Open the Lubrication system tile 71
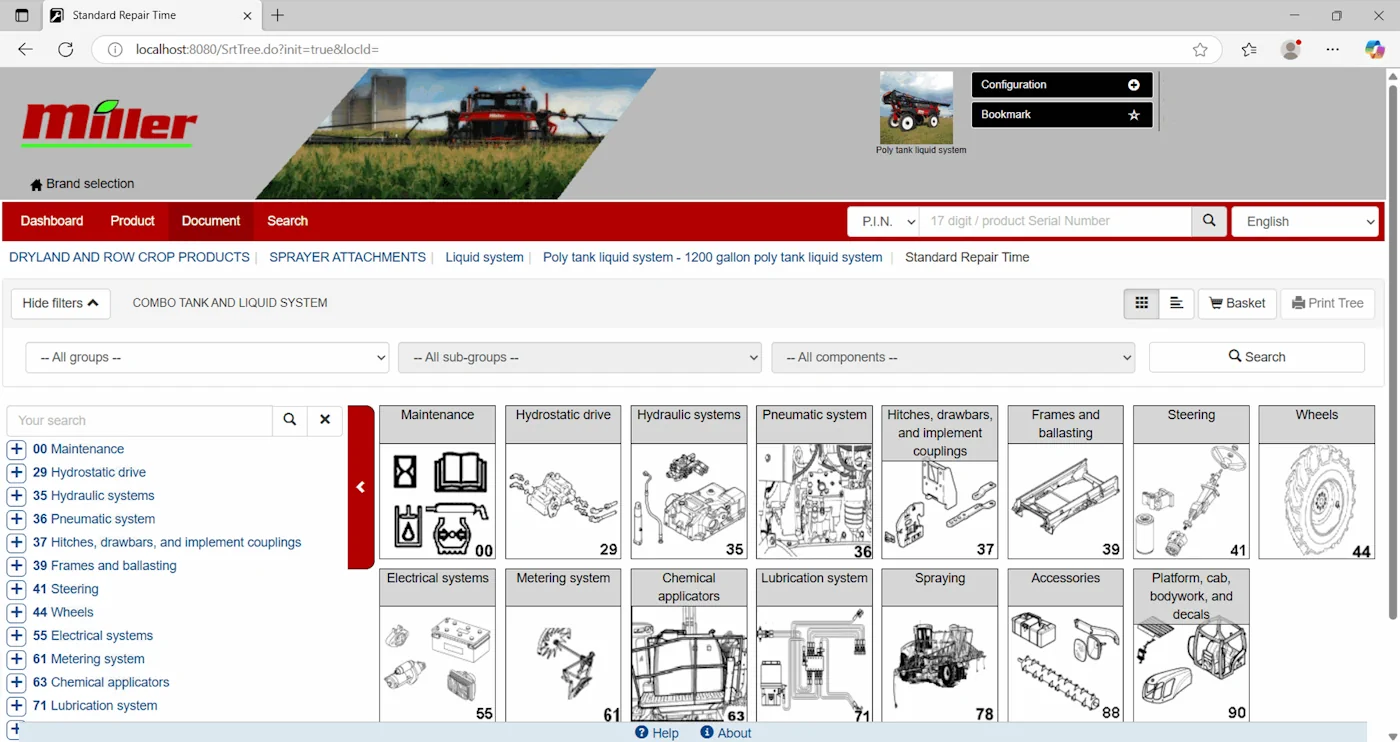 tap(814, 645)
